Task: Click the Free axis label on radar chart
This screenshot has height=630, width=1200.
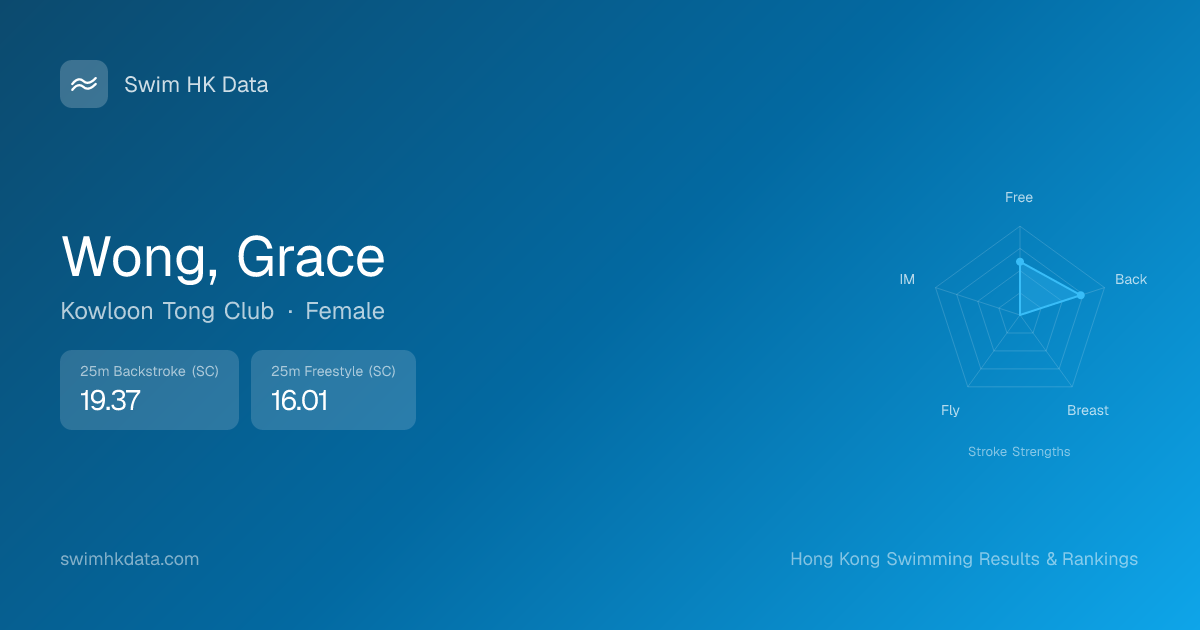Action: click(1019, 198)
